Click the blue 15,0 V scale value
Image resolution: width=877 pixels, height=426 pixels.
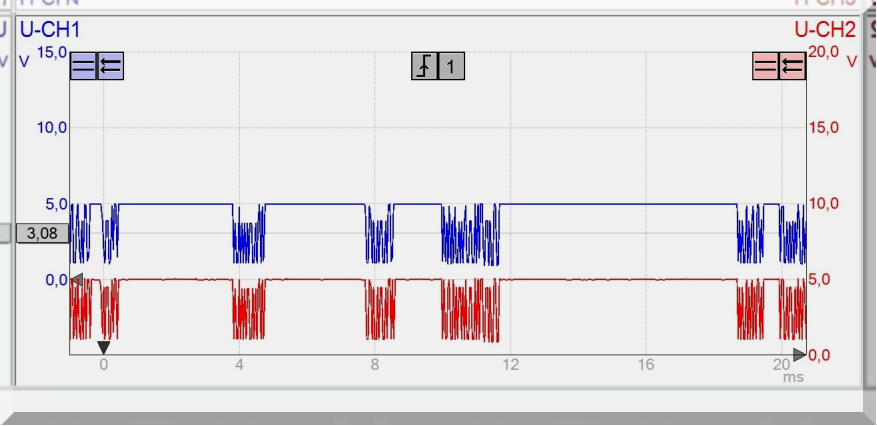pyautogui.click(x=52, y=52)
